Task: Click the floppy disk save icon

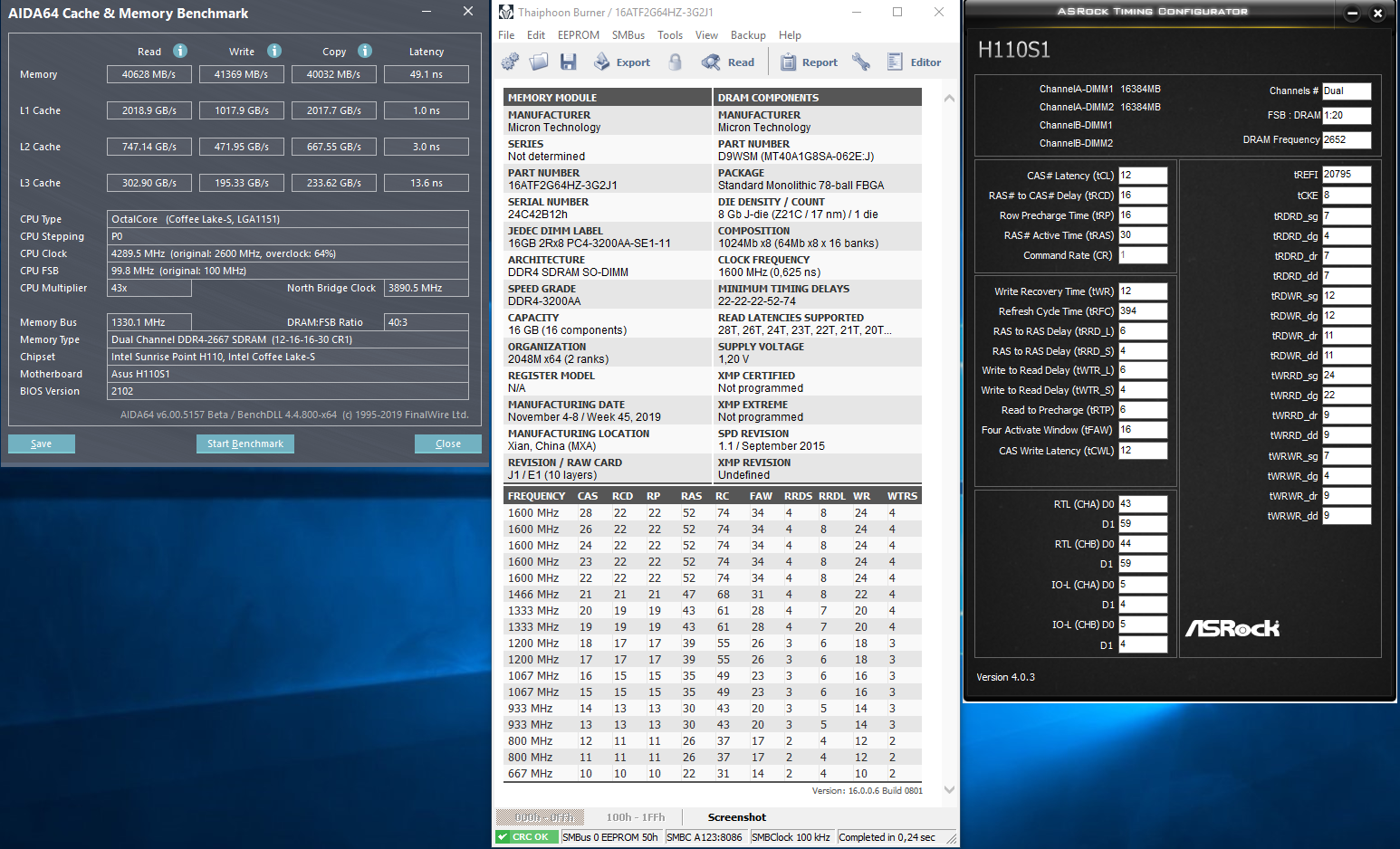Action: tap(568, 62)
